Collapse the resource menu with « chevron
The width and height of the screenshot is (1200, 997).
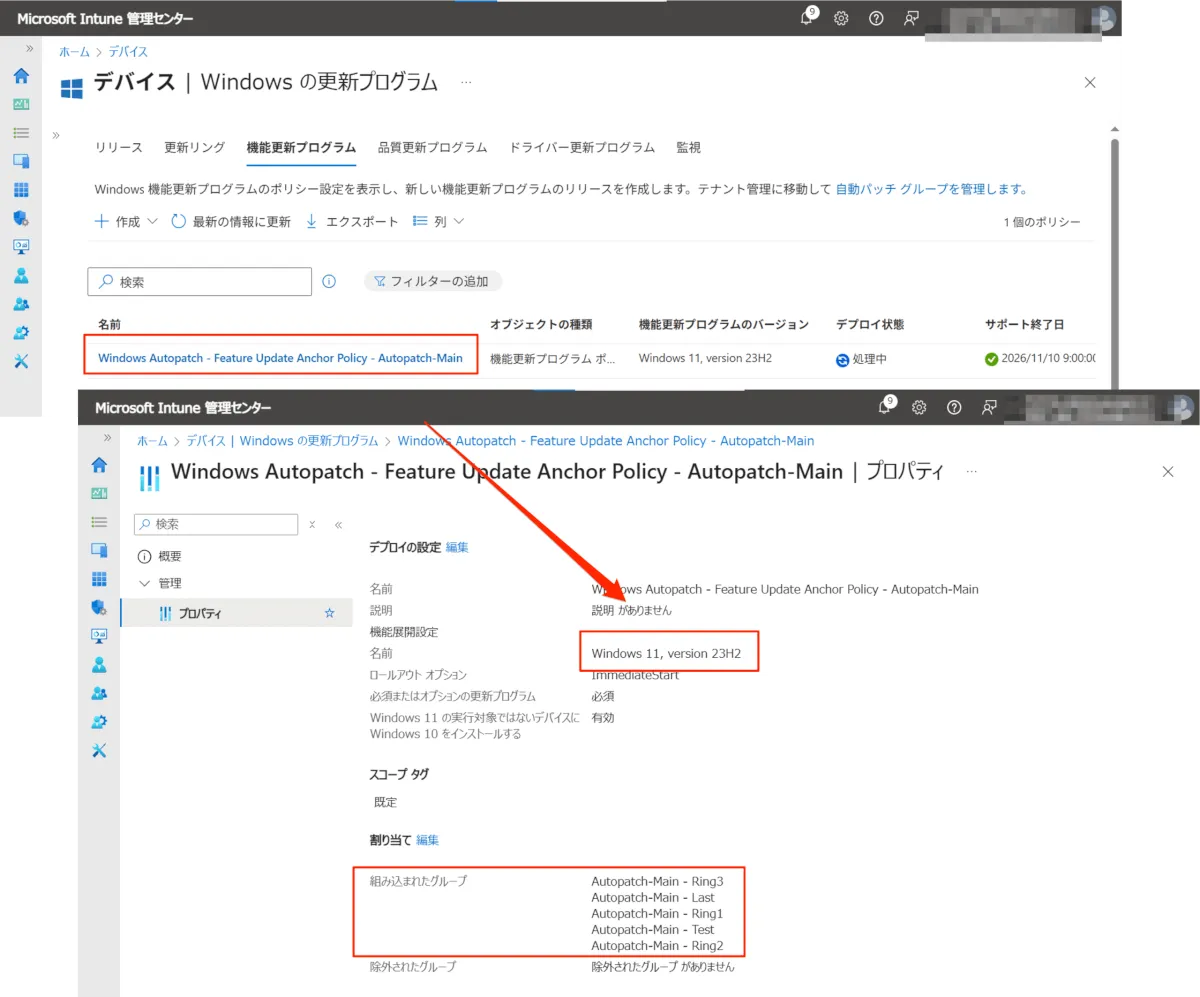click(x=338, y=524)
